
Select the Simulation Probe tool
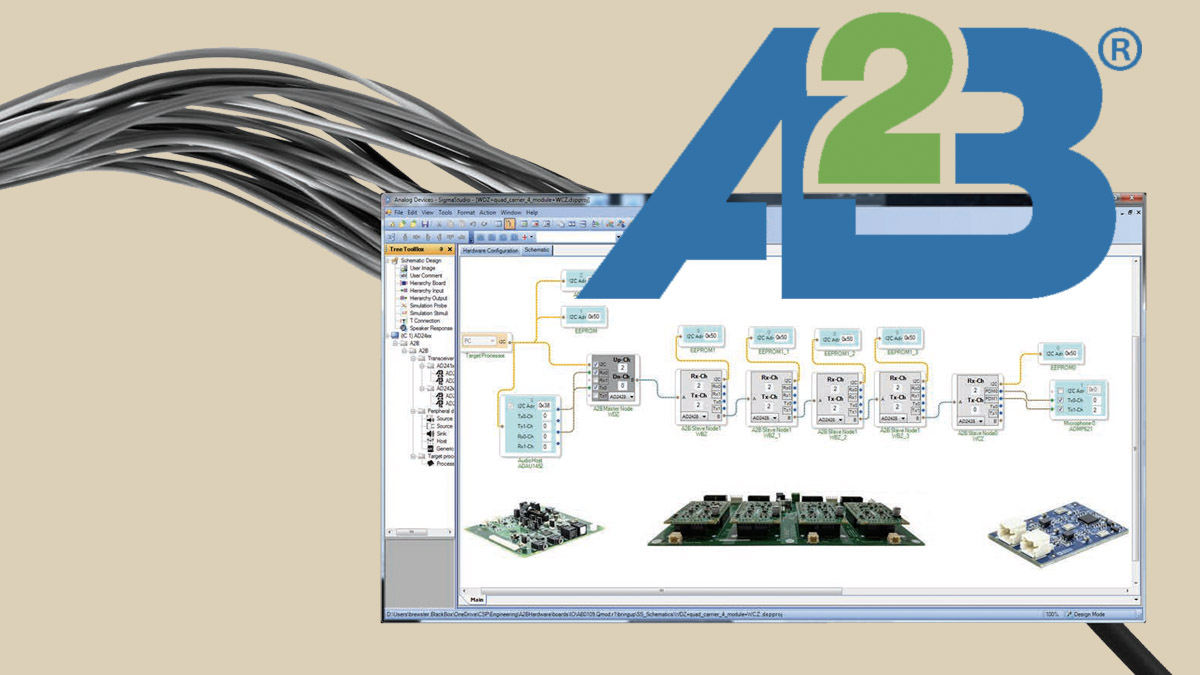(424, 305)
